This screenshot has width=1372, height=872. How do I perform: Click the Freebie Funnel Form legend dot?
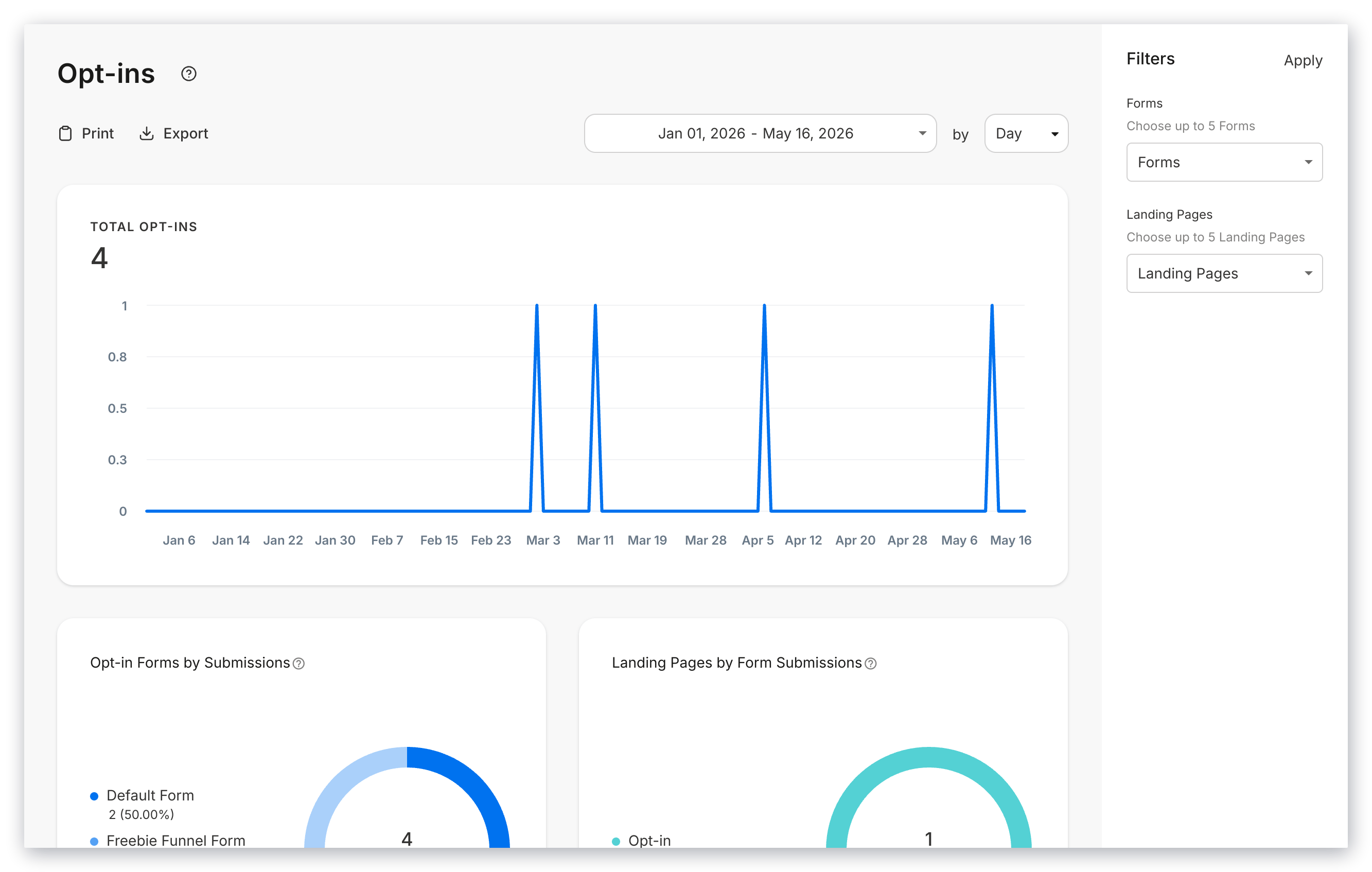point(95,841)
